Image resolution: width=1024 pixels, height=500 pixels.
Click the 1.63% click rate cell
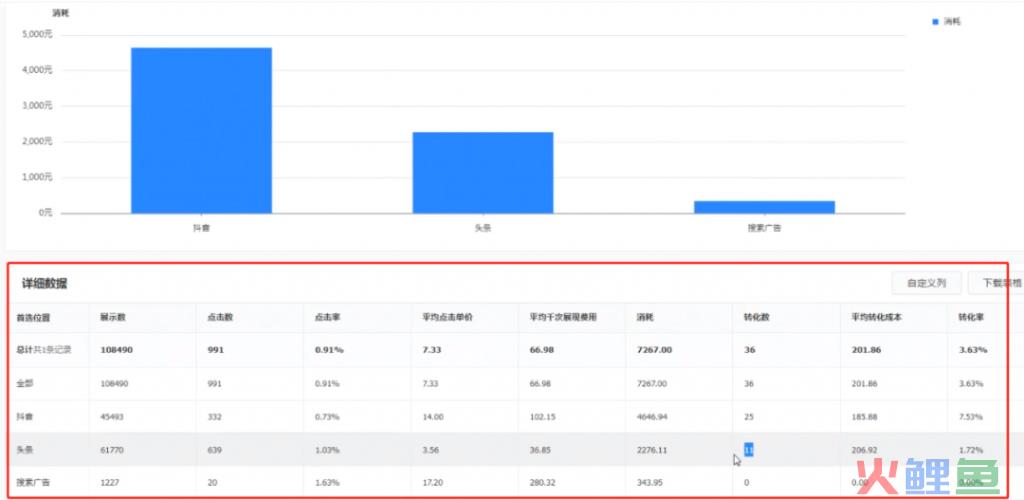coord(327,483)
